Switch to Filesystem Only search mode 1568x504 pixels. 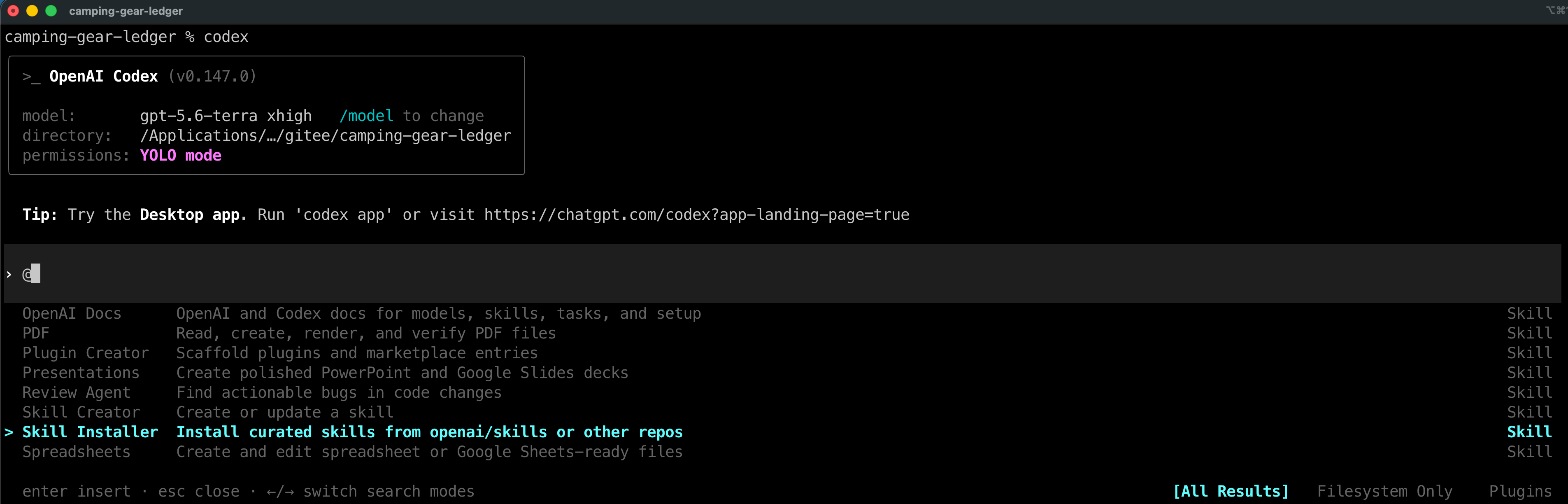point(1384,491)
